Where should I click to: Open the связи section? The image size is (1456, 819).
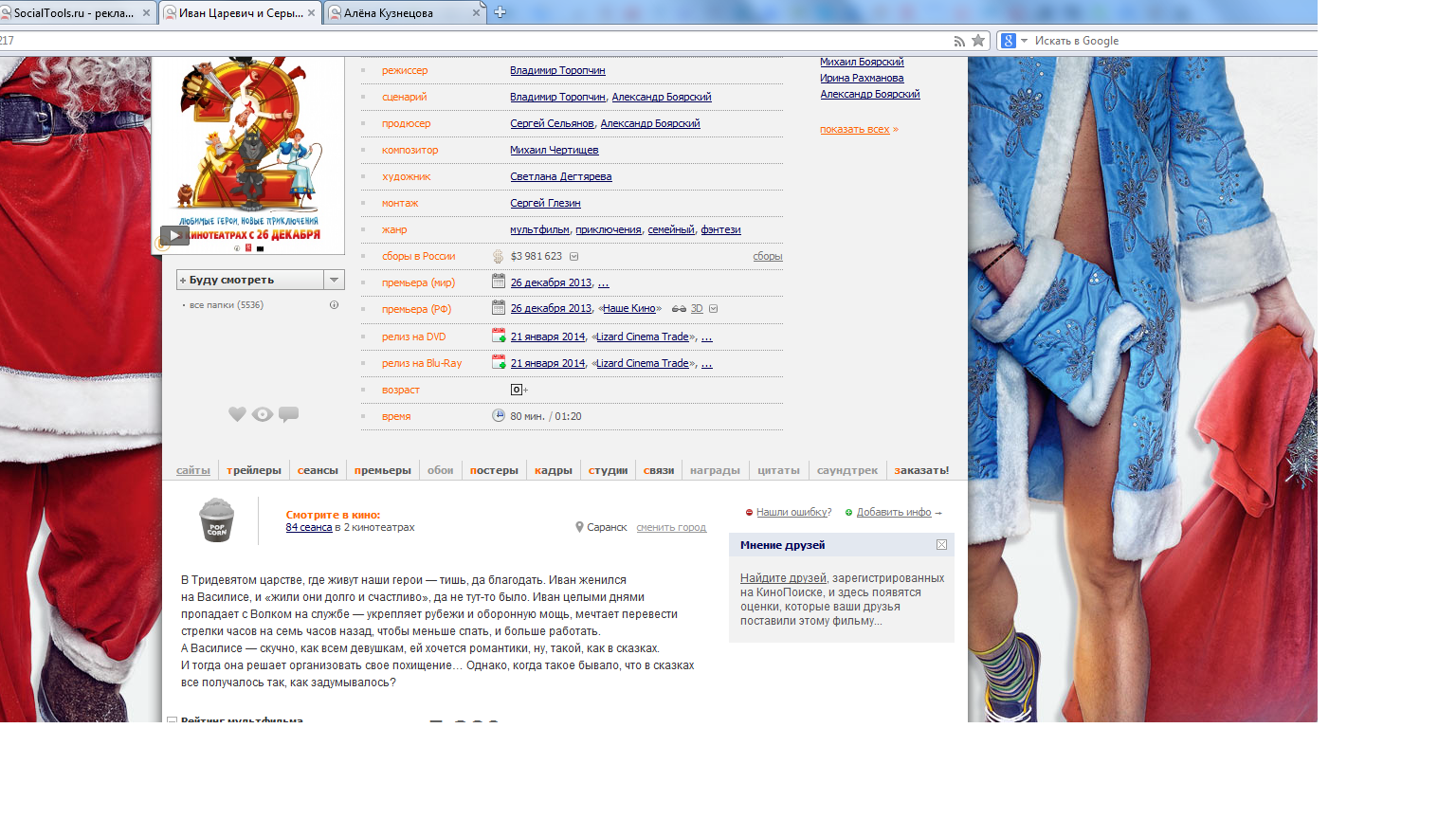coord(659,470)
